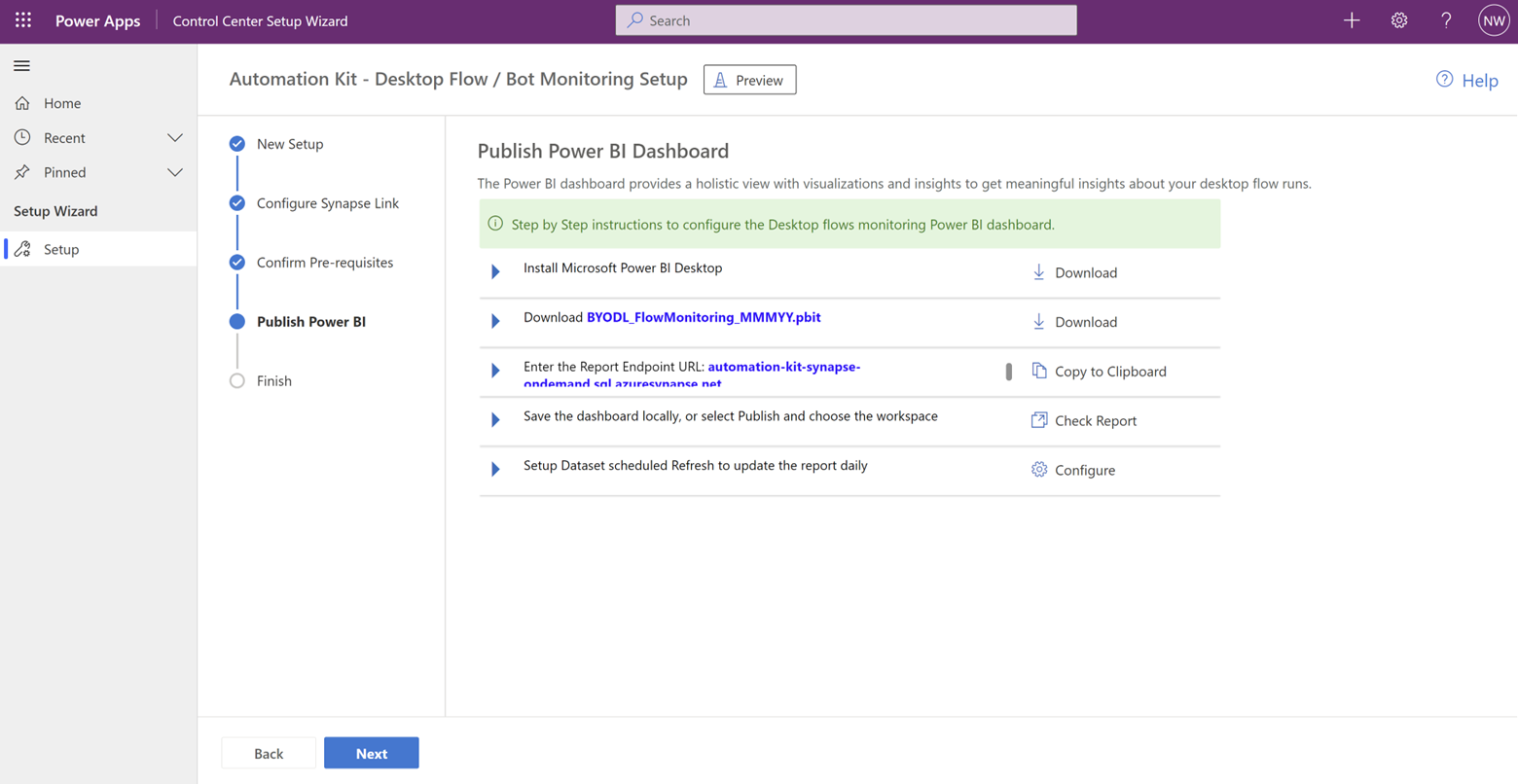Click the question mark help icon in header
This screenshot has height=784, width=1518.
pyautogui.click(x=1446, y=20)
